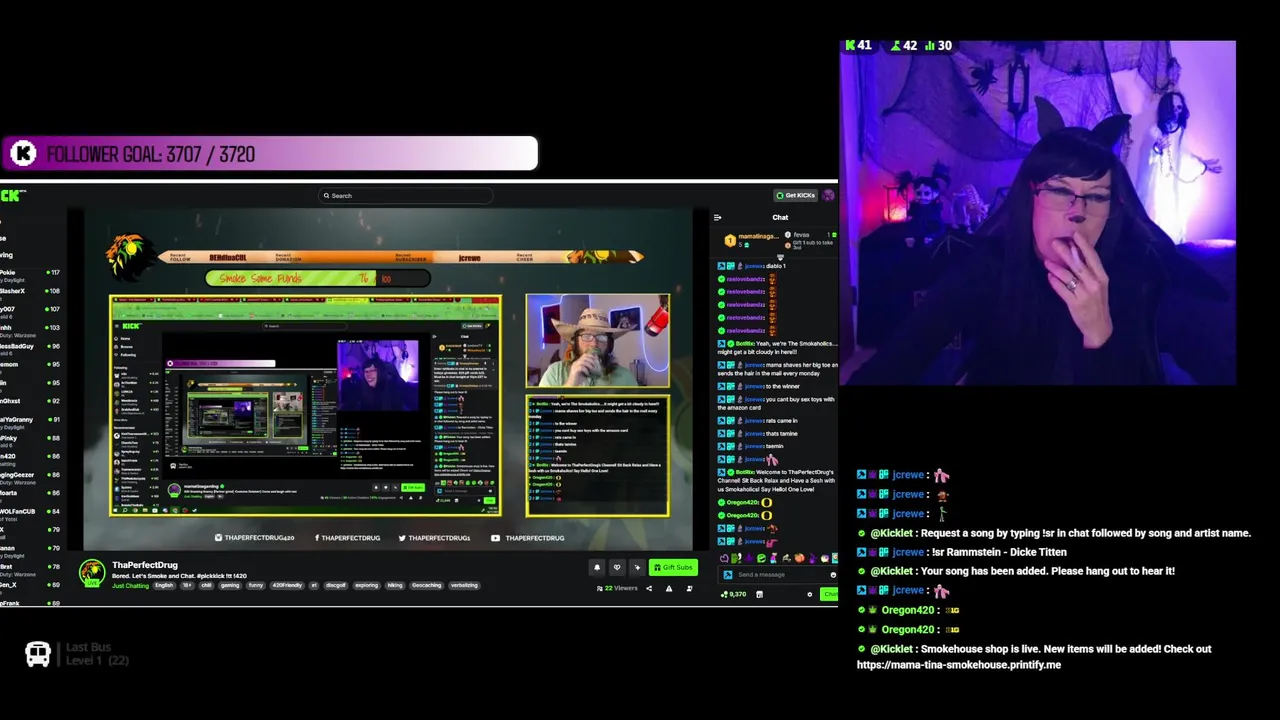This screenshot has width=1280, height=720.
Task: Click mamatinaga top gifter in leaderboard
Action: (752, 239)
